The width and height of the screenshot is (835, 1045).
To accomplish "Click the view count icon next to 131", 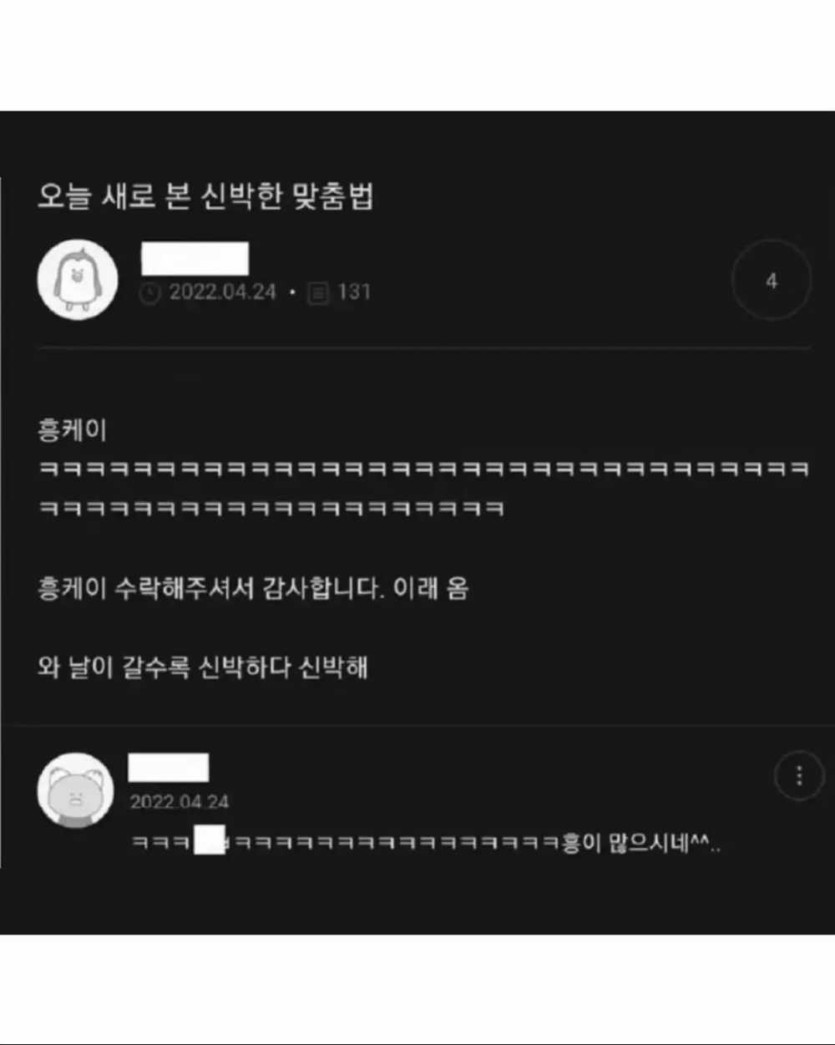I will pos(318,293).
